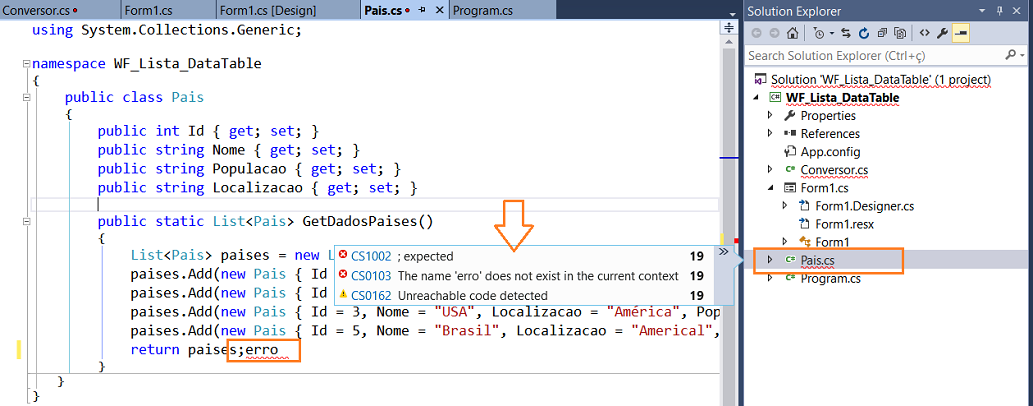Viewport: 1033px width, 406px height.
Task: Collapse the public class Pais block
Action: (26, 98)
